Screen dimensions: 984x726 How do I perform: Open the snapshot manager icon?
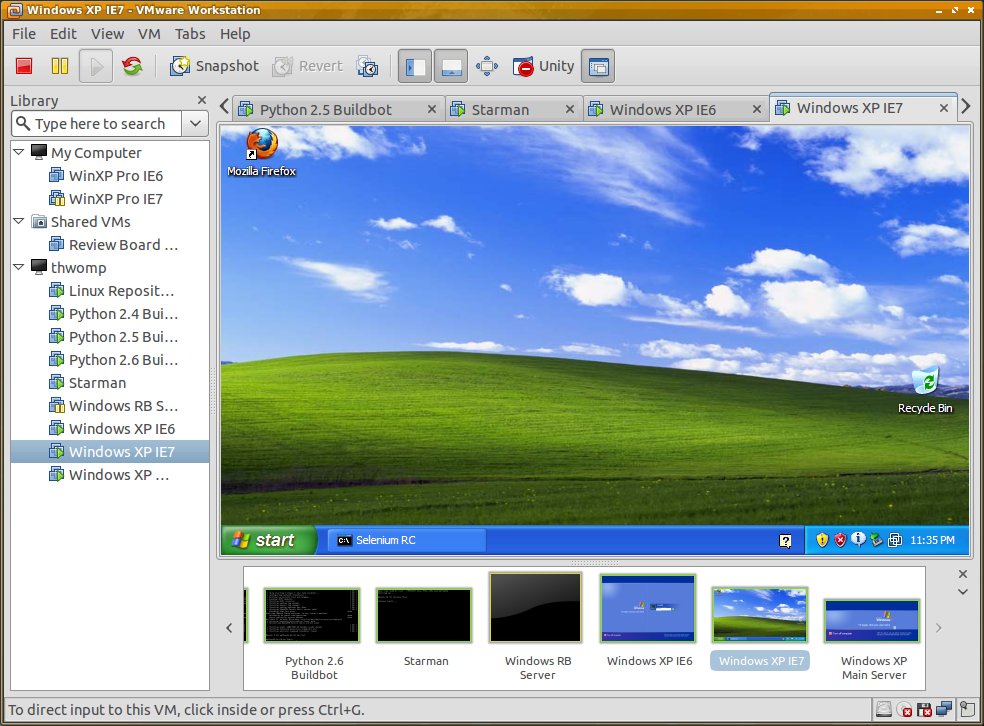367,66
